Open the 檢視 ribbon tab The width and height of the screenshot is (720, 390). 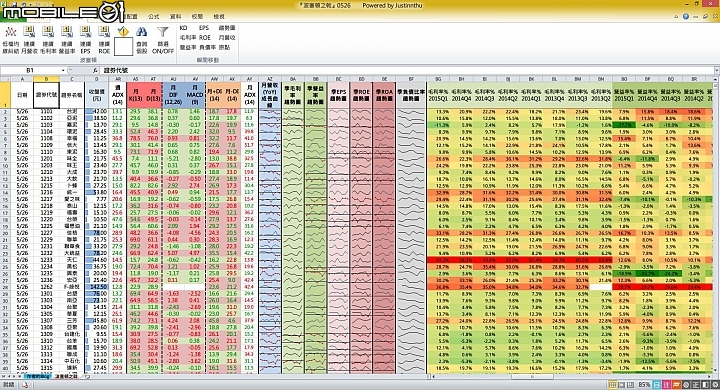pyautogui.click(x=219, y=17)
